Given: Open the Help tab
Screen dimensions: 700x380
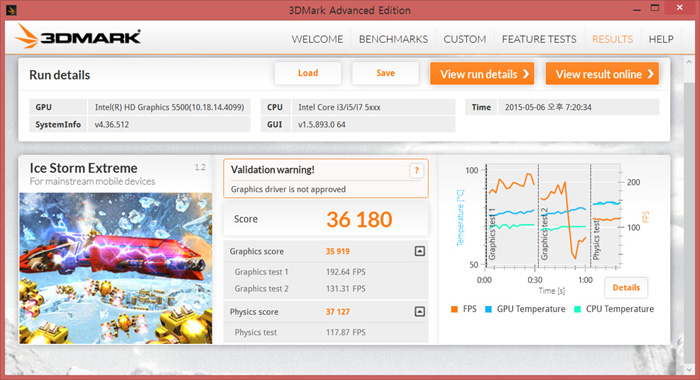Looking at the screenshot, I should point(661,39).
